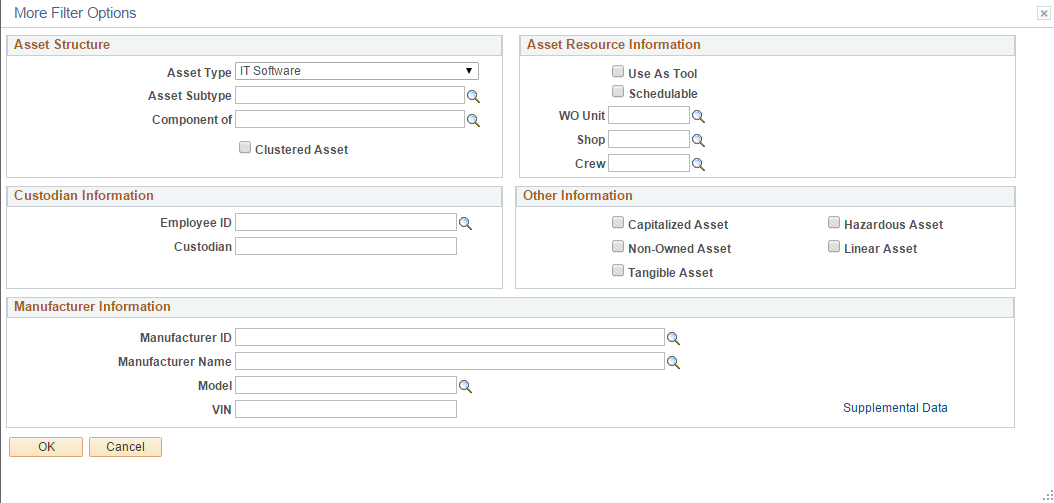Open Shop lookup magnifier
The image size is (1054, 503).
[698, 141]
